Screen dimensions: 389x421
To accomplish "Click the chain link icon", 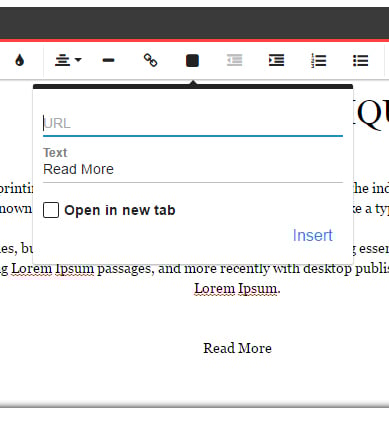I will 150,61.
